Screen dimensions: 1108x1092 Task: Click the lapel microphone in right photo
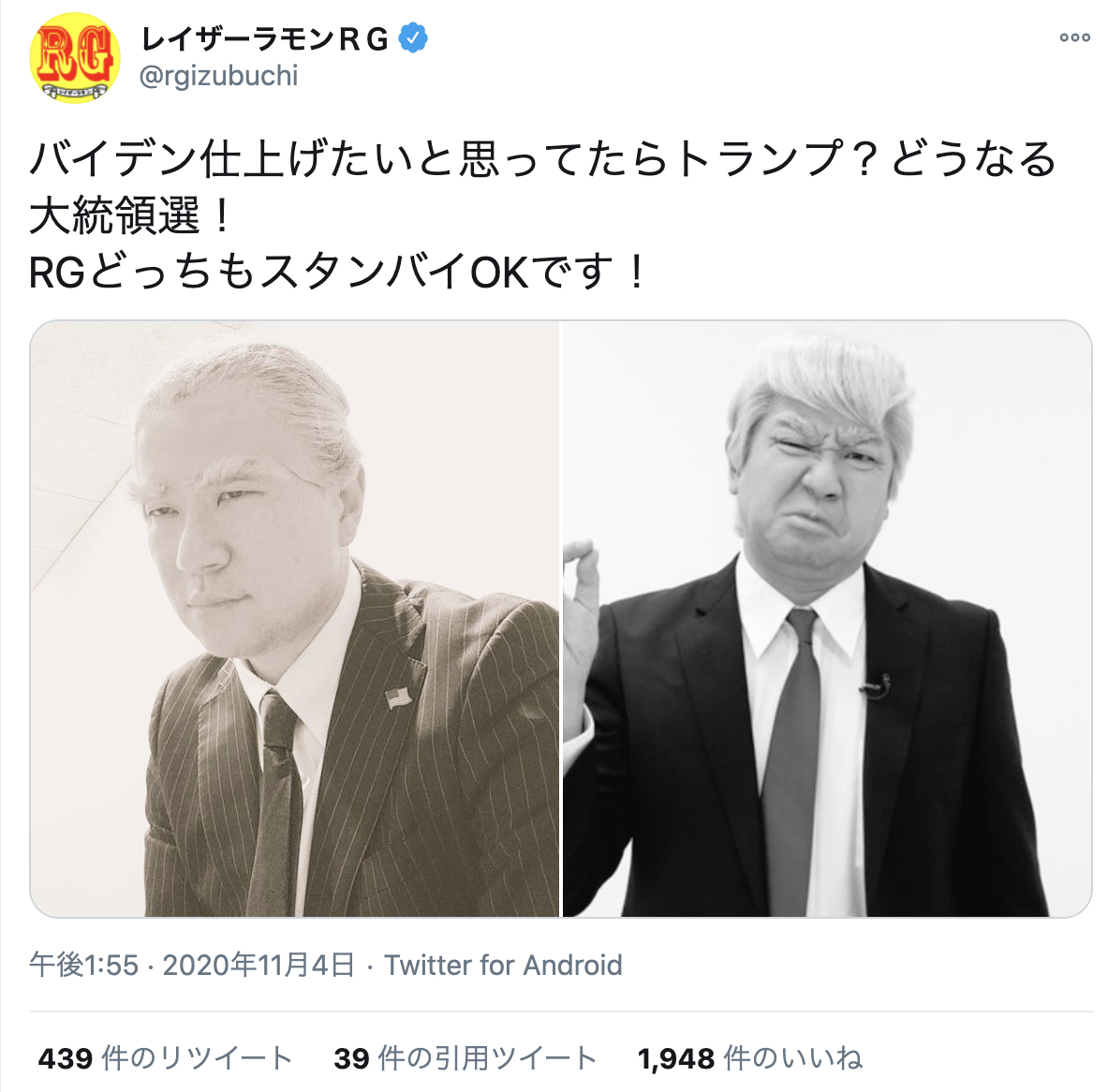pyautogui.click(x=875, y=686)
